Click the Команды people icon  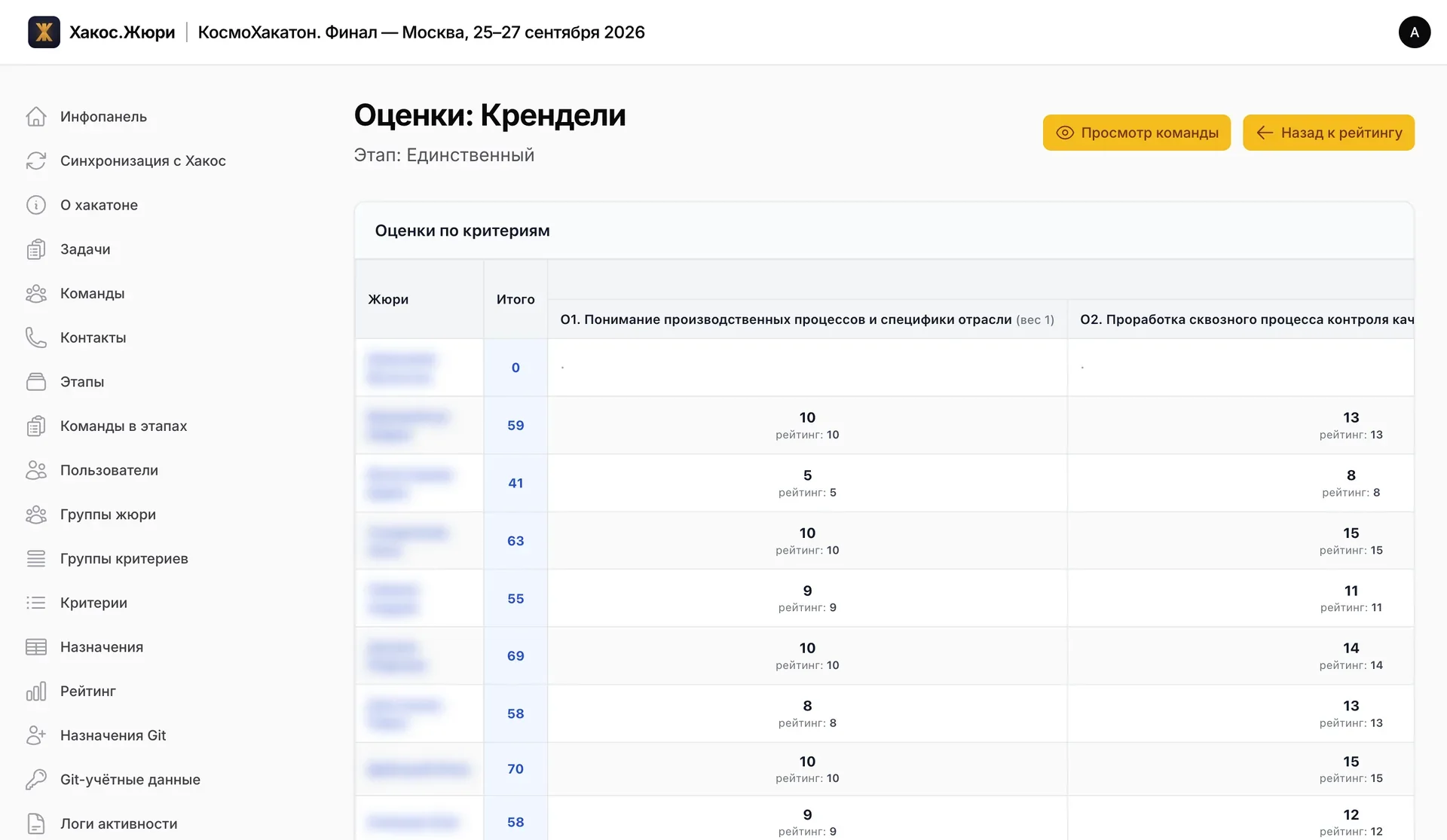pos(36,293)
